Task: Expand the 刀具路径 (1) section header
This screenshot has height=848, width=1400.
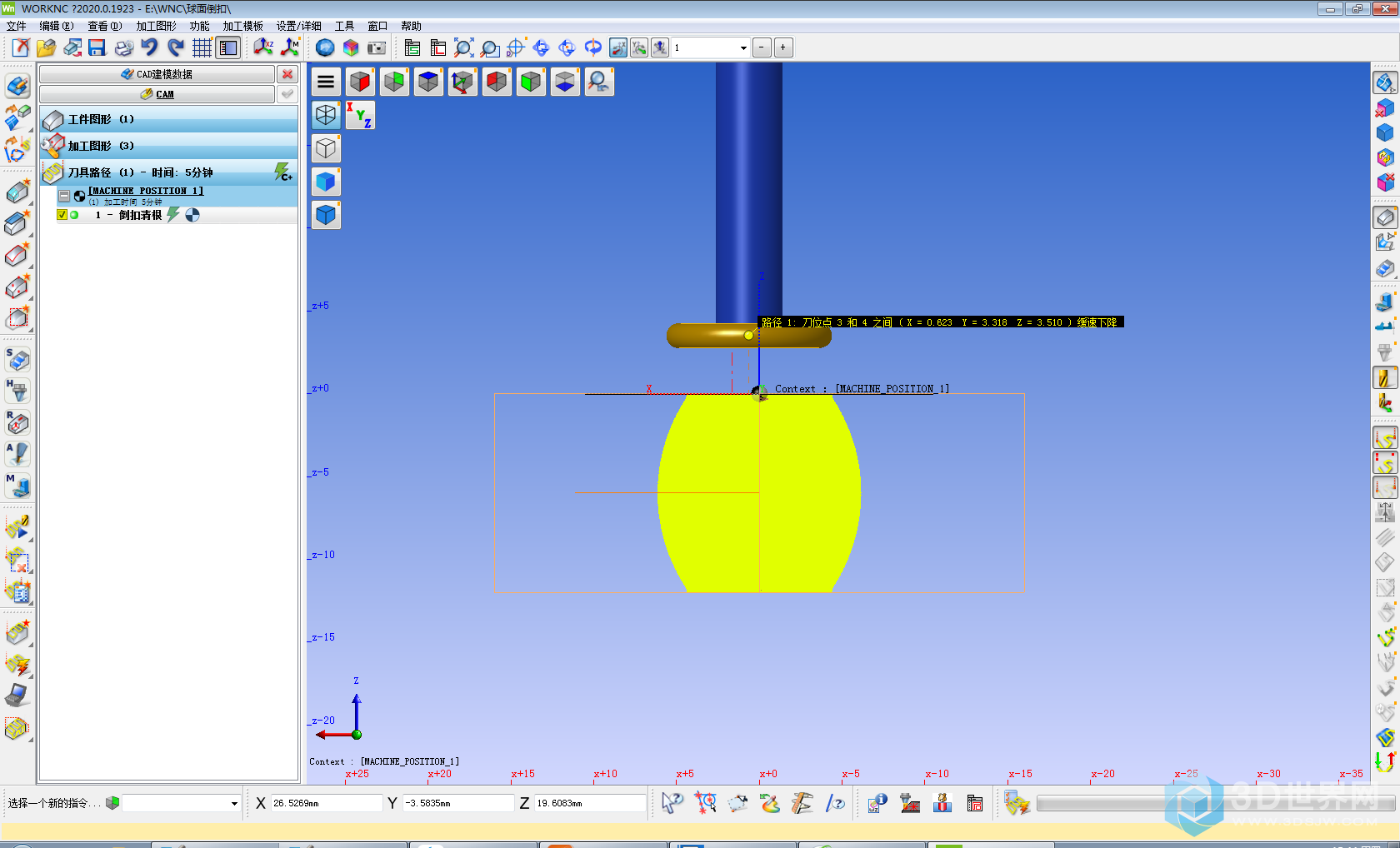Action: [x=168, y=172]
